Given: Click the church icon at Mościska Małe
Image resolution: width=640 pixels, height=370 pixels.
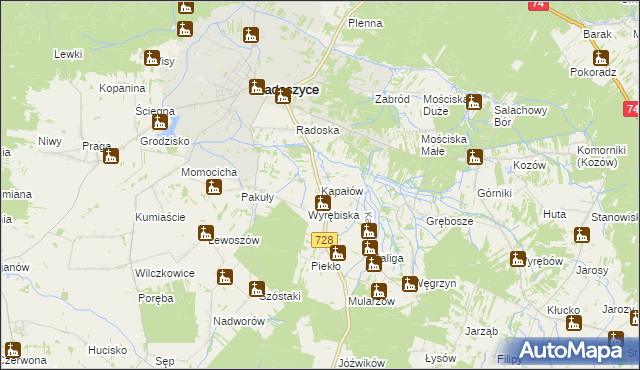Looking at the screenshot, I should point(475,157).
